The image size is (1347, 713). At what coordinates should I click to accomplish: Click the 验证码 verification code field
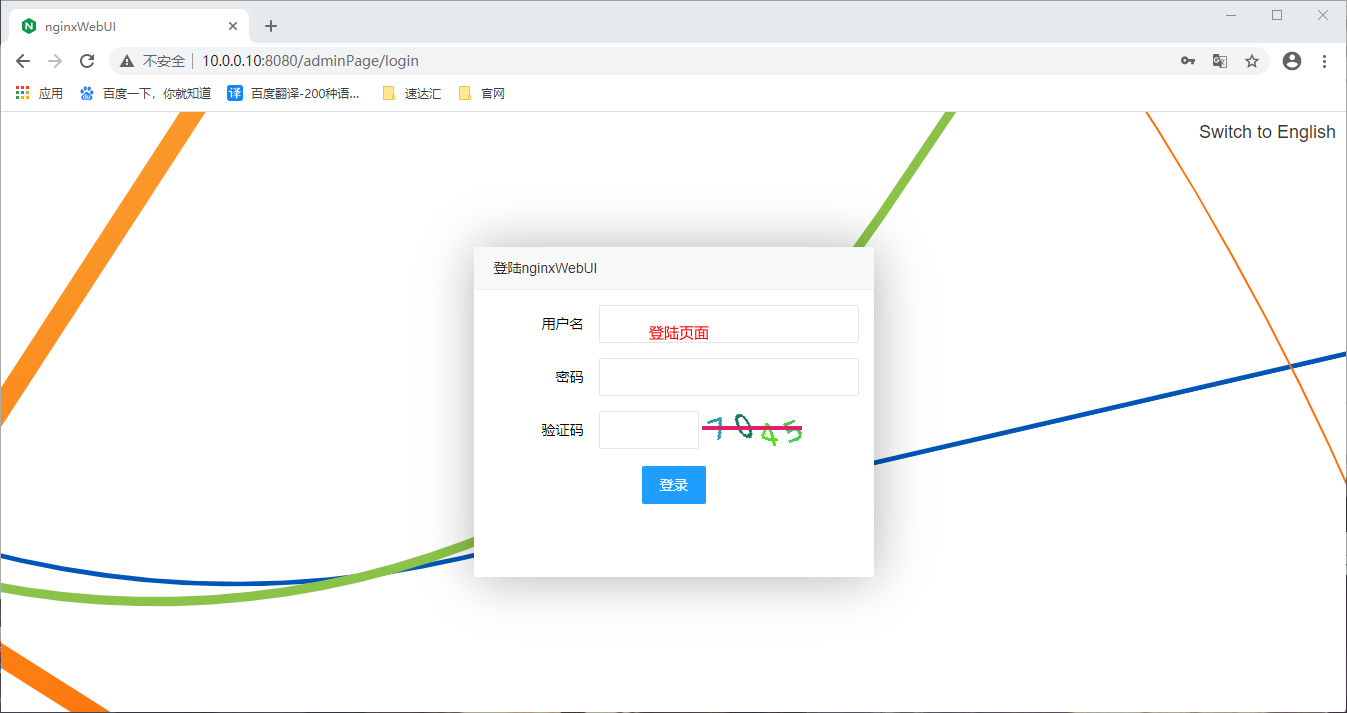point(648,429)
